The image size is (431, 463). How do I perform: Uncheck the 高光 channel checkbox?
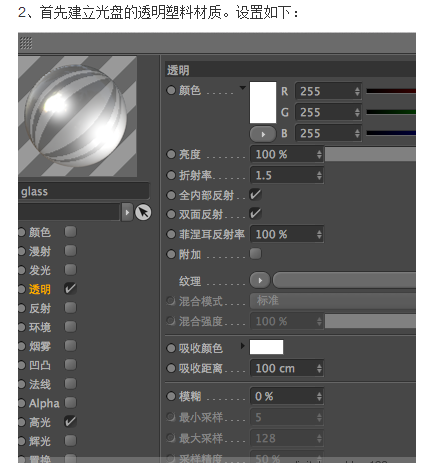pos(70,422)
